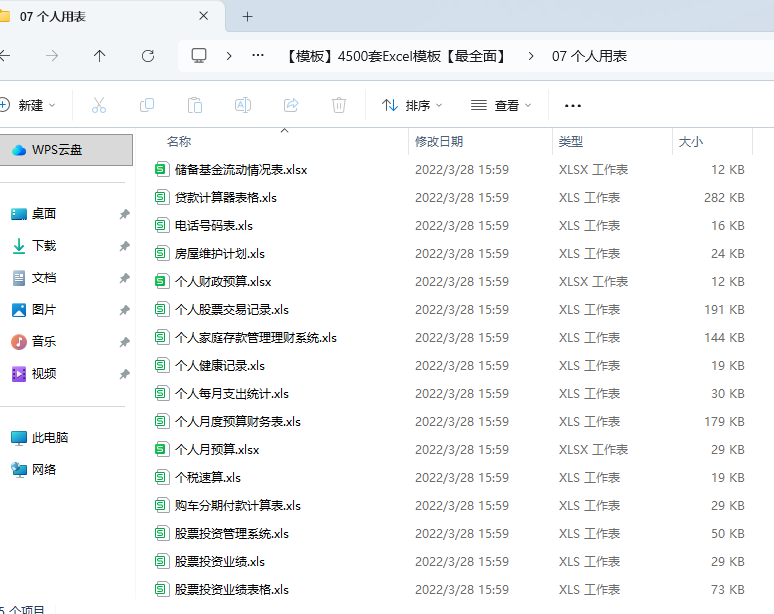Select file 个人财政预算.xlsx
Image resolution: width=774 pixels, height=614 pixels.
coord(223,282)
